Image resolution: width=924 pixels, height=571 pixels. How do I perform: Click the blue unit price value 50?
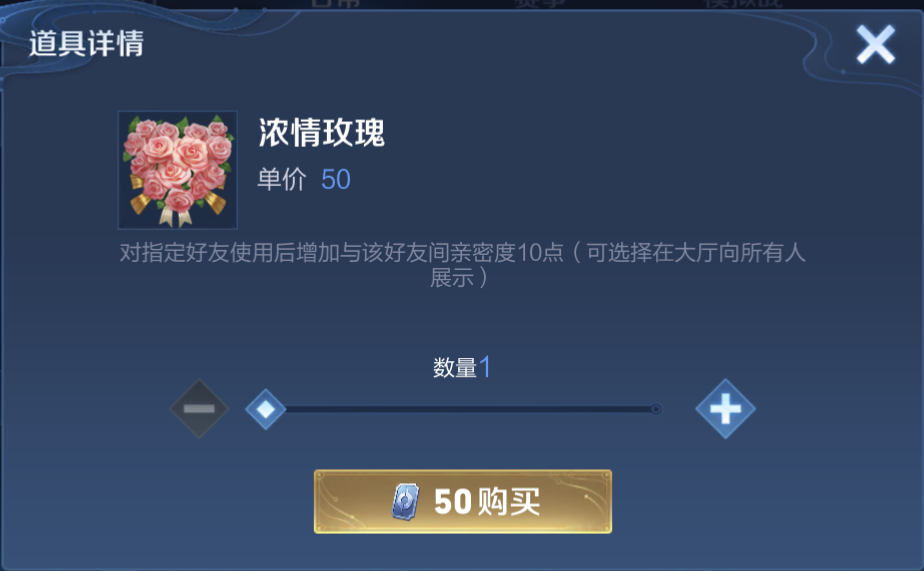336,179
